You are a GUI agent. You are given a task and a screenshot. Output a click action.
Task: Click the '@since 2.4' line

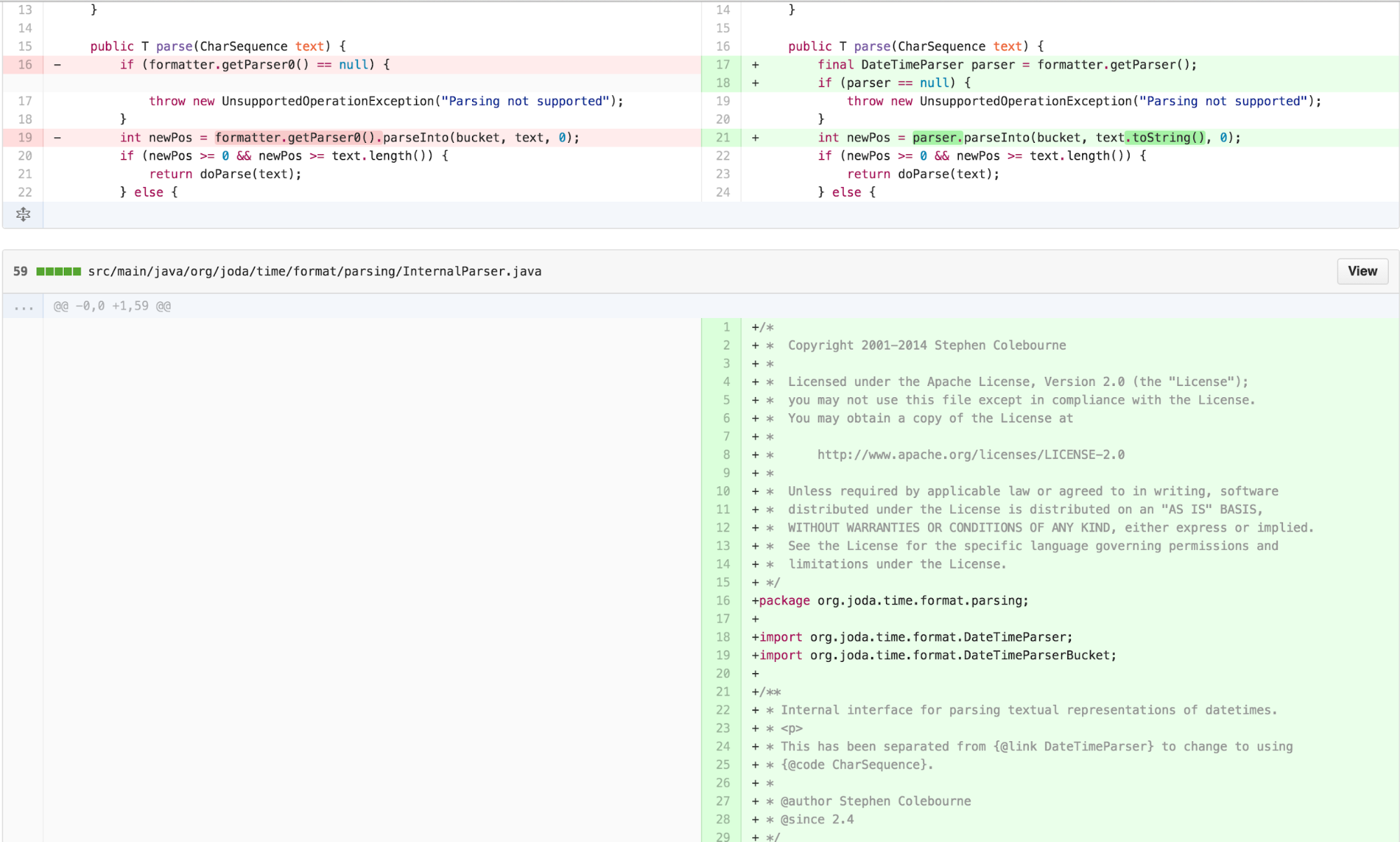[x=817, y=819]
